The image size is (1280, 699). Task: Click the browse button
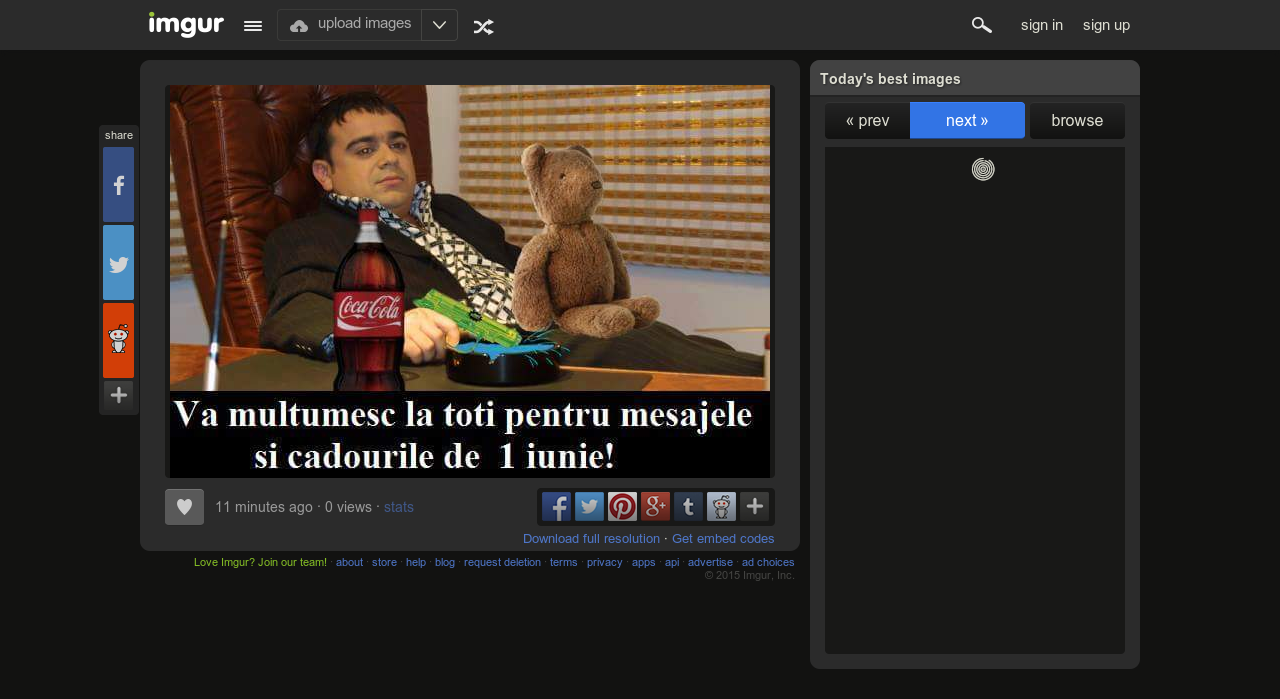(x=1077, y=121)
